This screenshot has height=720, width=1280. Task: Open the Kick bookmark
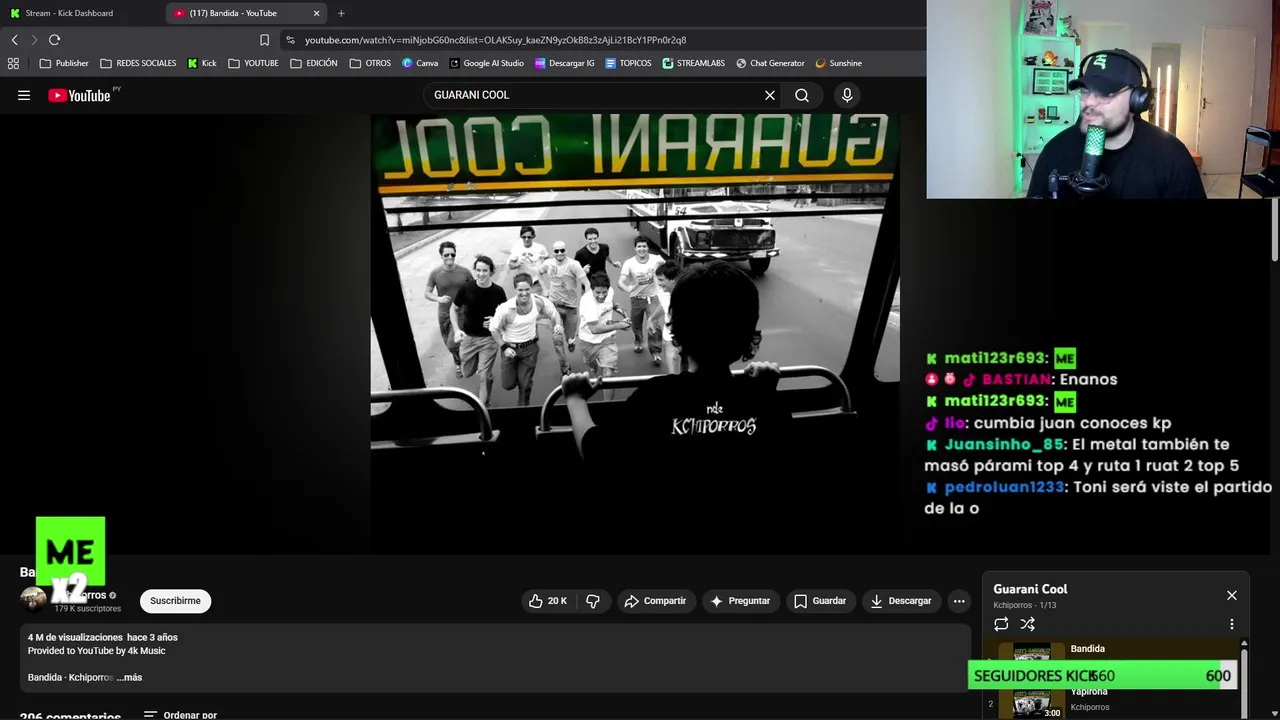click(202, 63)
